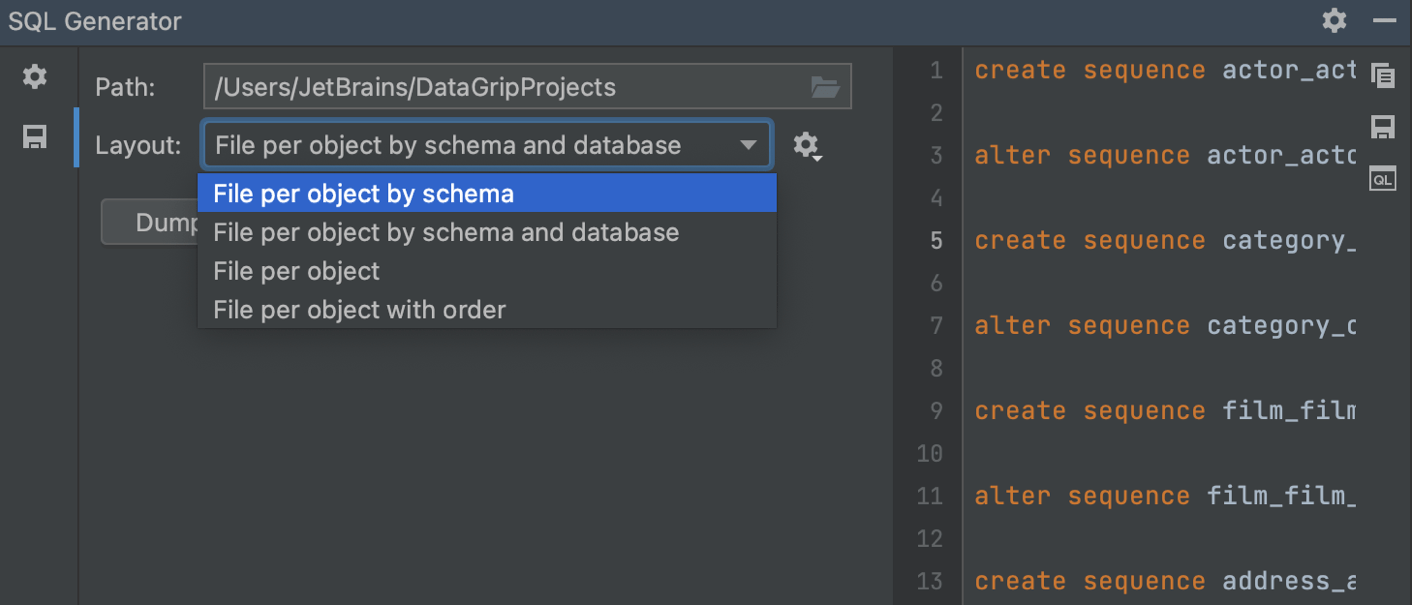1412x605 pixels.
Task: Open the SQL Generator title bar settings gear
Action: [x=1334, y=20]
